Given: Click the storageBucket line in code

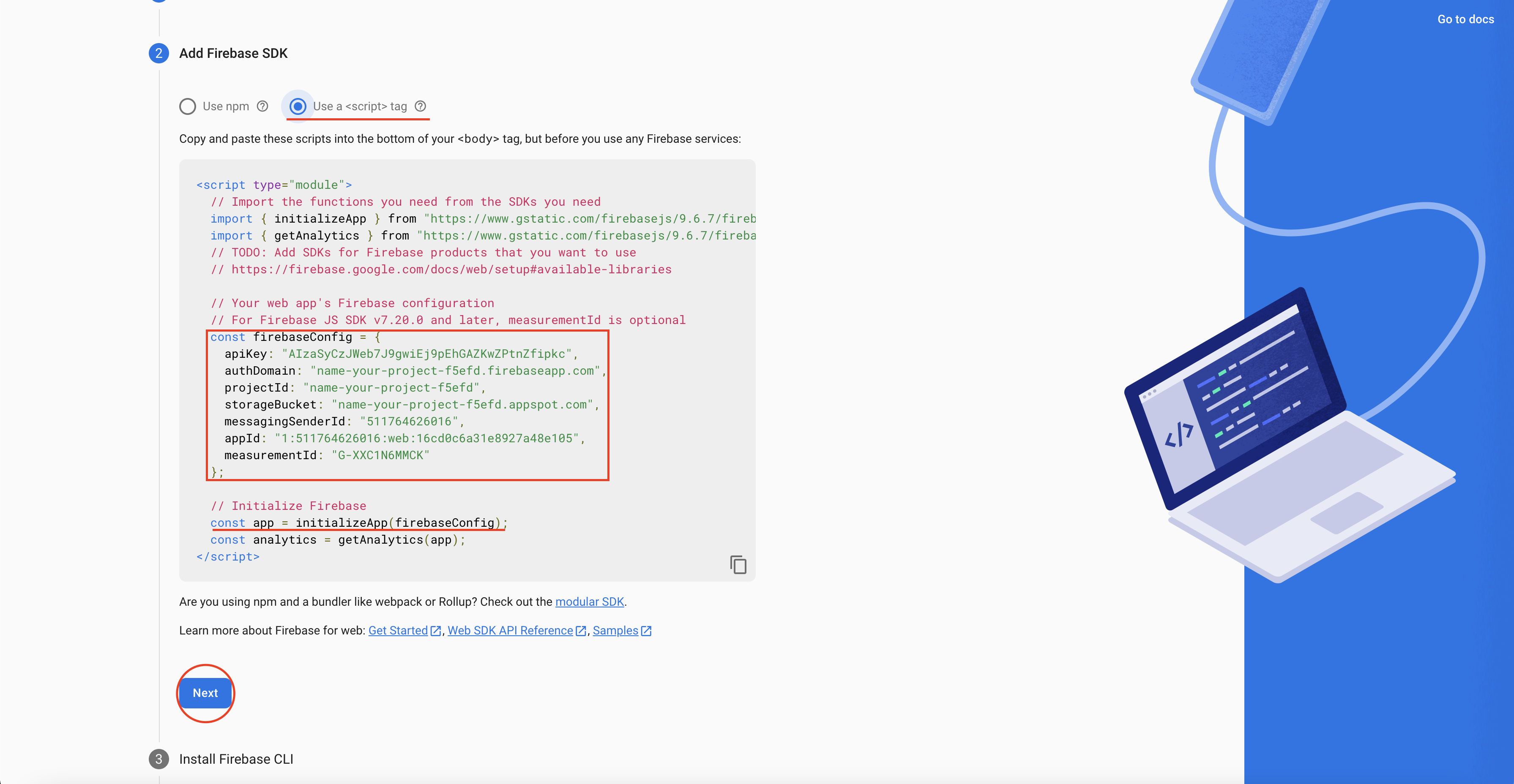Looking at the screenshot, I should 412,405.
